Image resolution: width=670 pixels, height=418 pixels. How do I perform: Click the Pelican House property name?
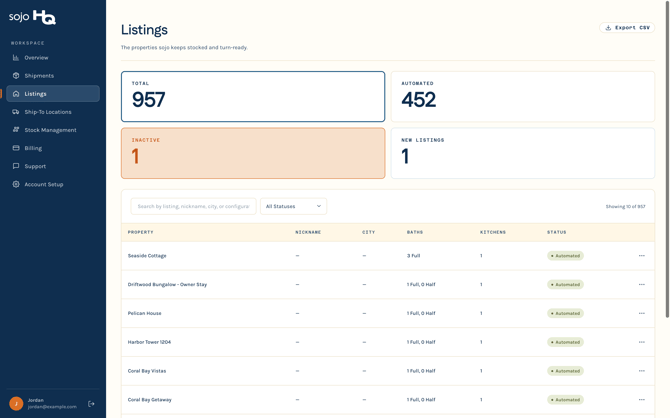144,313
